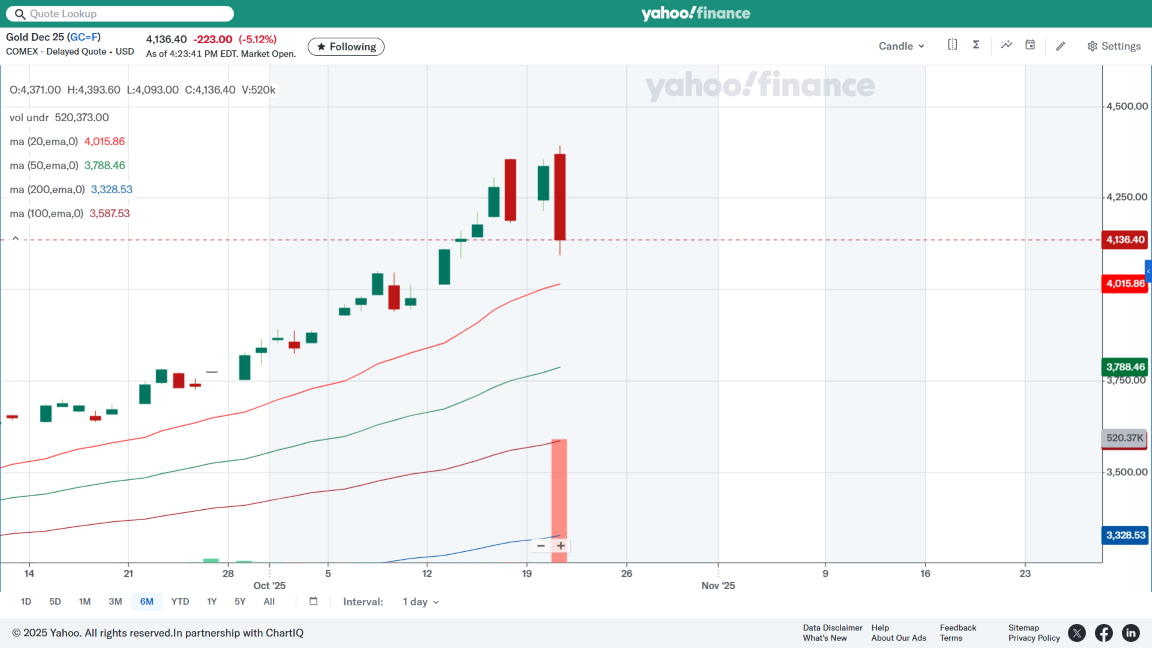Click the sigma studies icon
The height and width of the screenshot is (648, 1152).
pos(976,45)
